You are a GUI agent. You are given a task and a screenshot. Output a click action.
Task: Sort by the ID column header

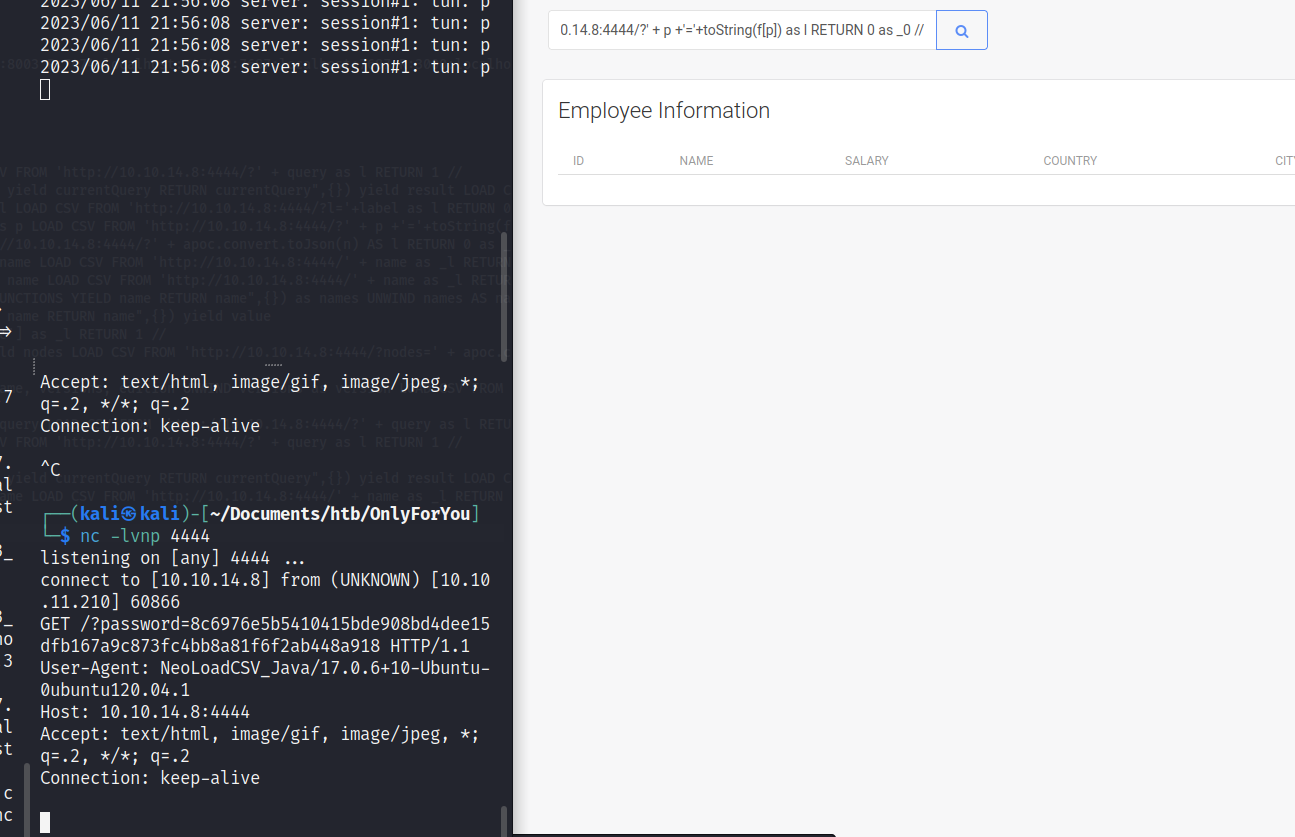point(578,161)
